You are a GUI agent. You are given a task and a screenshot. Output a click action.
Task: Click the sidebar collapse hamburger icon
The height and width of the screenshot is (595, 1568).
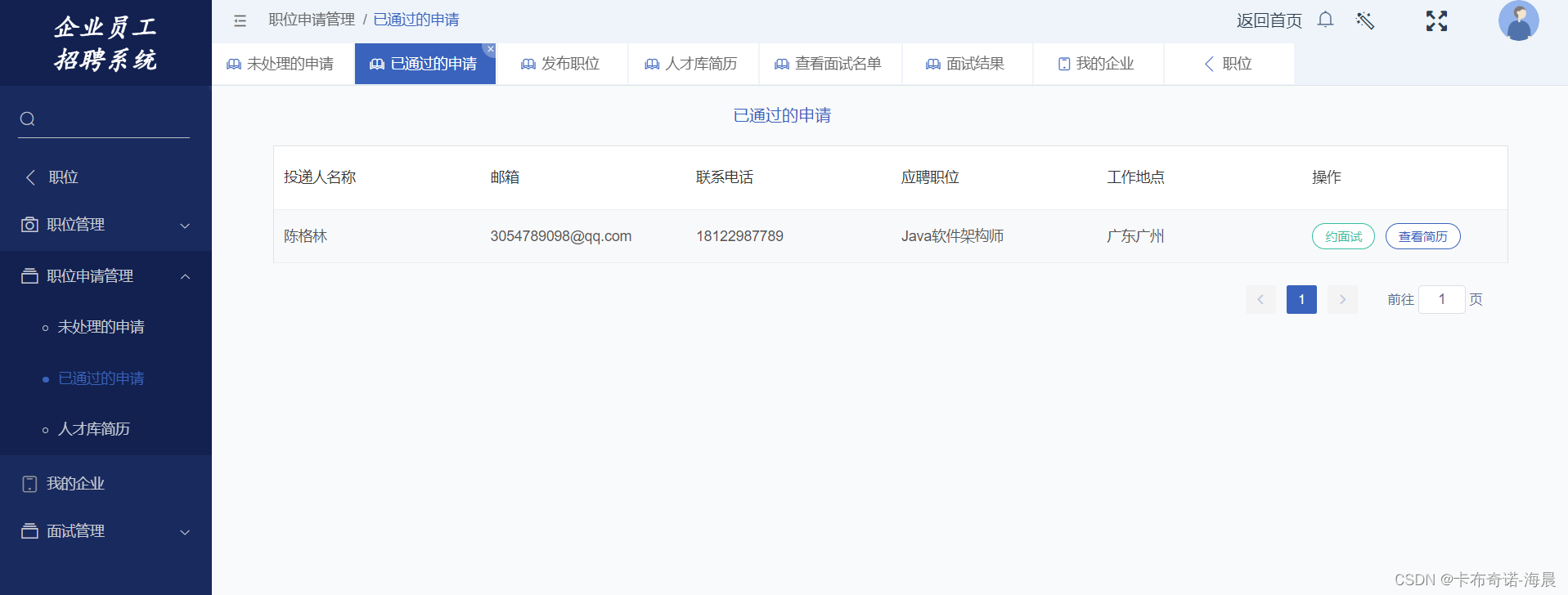(x=240, y=20)
